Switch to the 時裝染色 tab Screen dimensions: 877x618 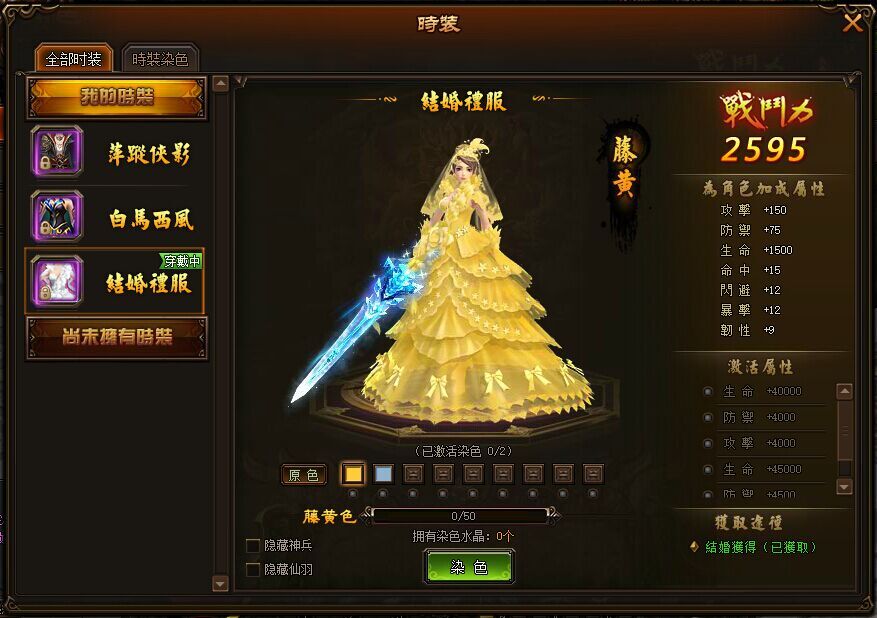[x=160, y=59]
